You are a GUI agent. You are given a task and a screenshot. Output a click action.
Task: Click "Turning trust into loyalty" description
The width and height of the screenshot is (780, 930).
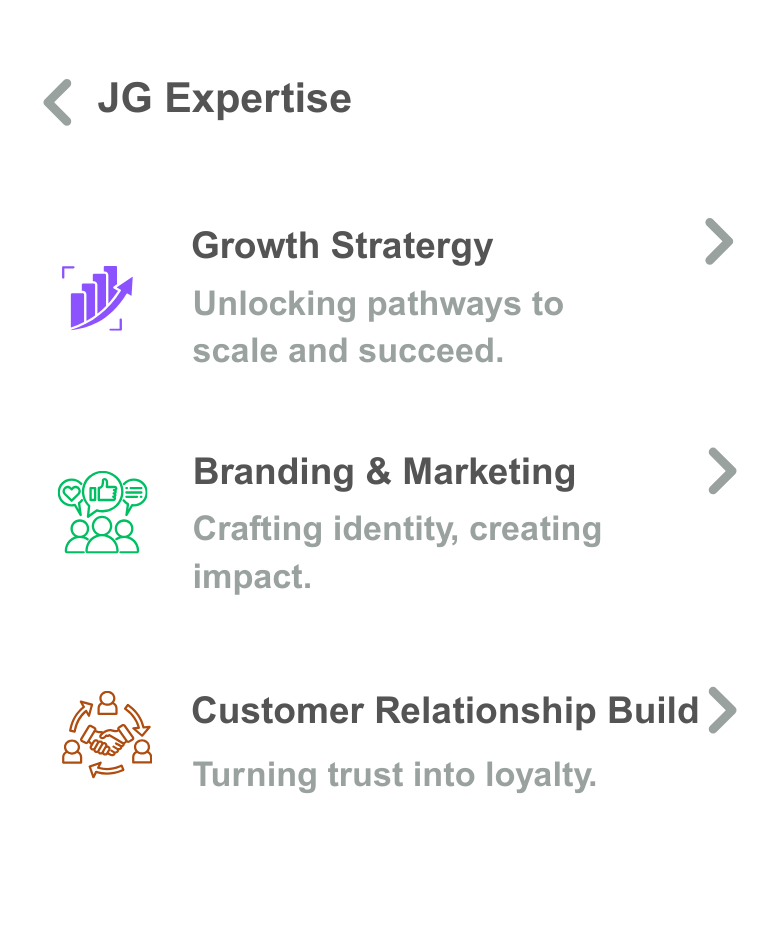click(394, 774)
